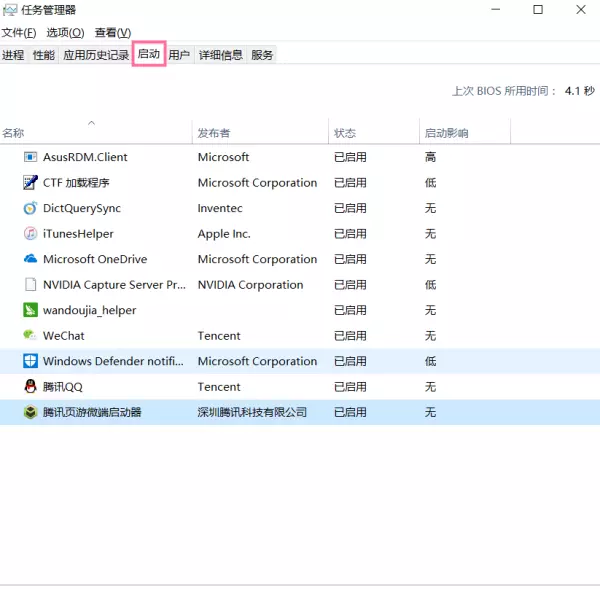The image size is (600, 589).
Task: Click the 腾讯QQ penguin icon
Action: [30, 387]
